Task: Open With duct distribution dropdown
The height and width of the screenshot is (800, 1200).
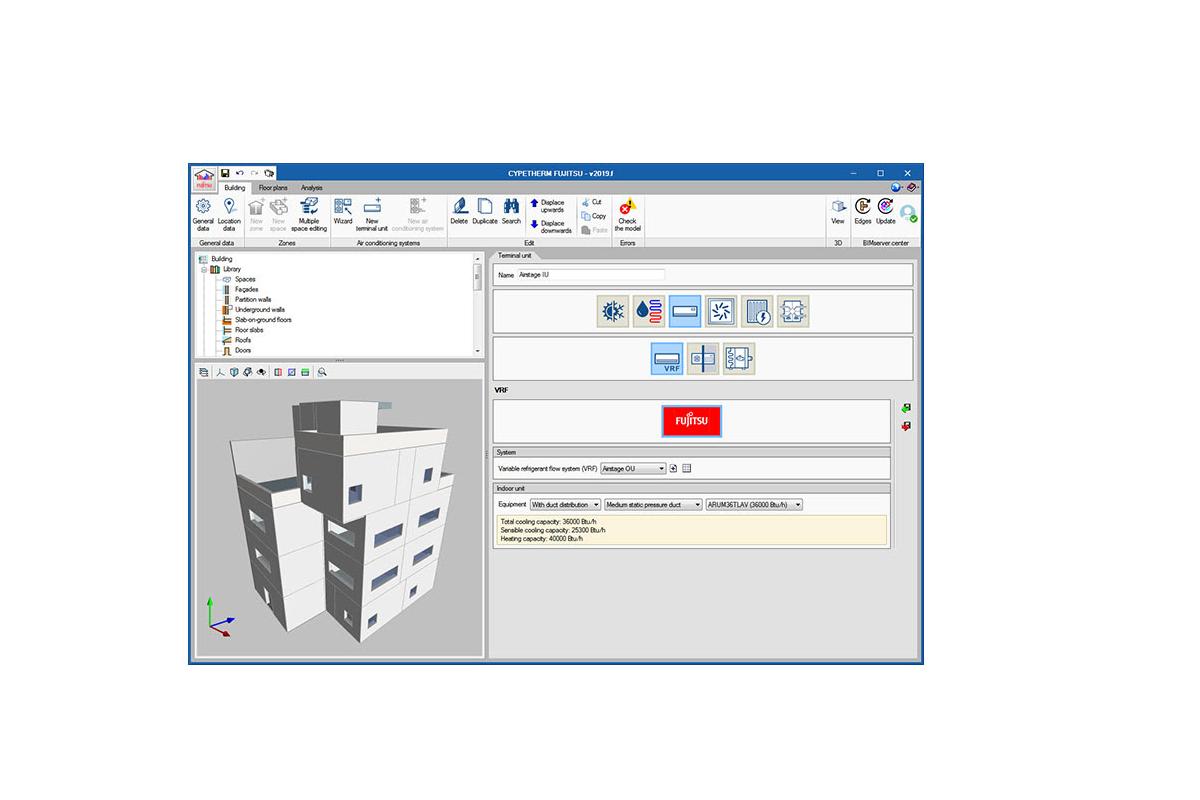Action: coord(565,505)
